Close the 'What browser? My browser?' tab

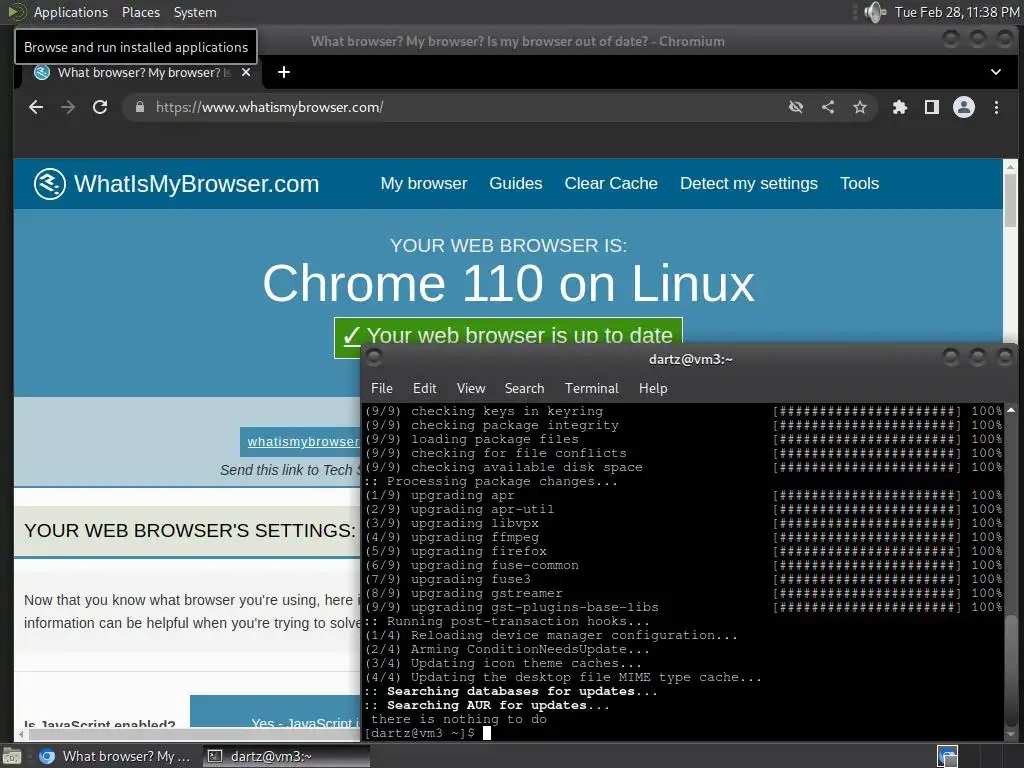tap(246, 72)
